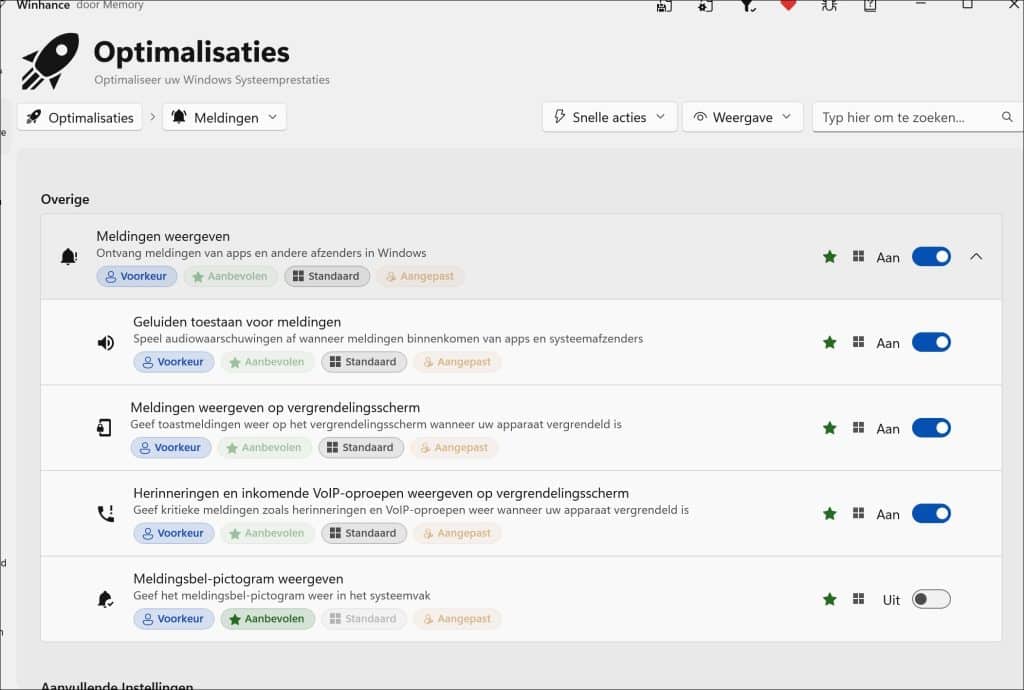Screen dimensions: 1024x690
Task: Click speaker icon beside Geluiden toestaan
Action: [x=106, y=343]
